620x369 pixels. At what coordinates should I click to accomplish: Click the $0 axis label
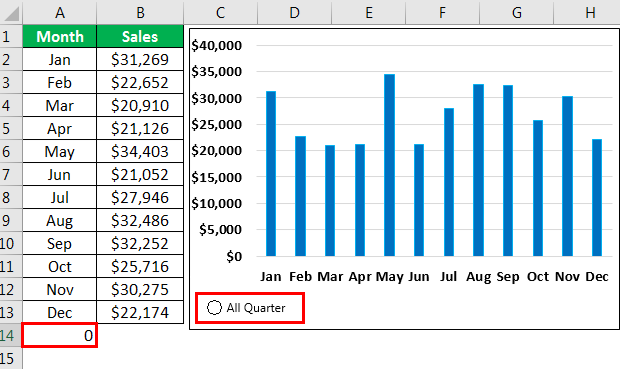pos(234,257)
